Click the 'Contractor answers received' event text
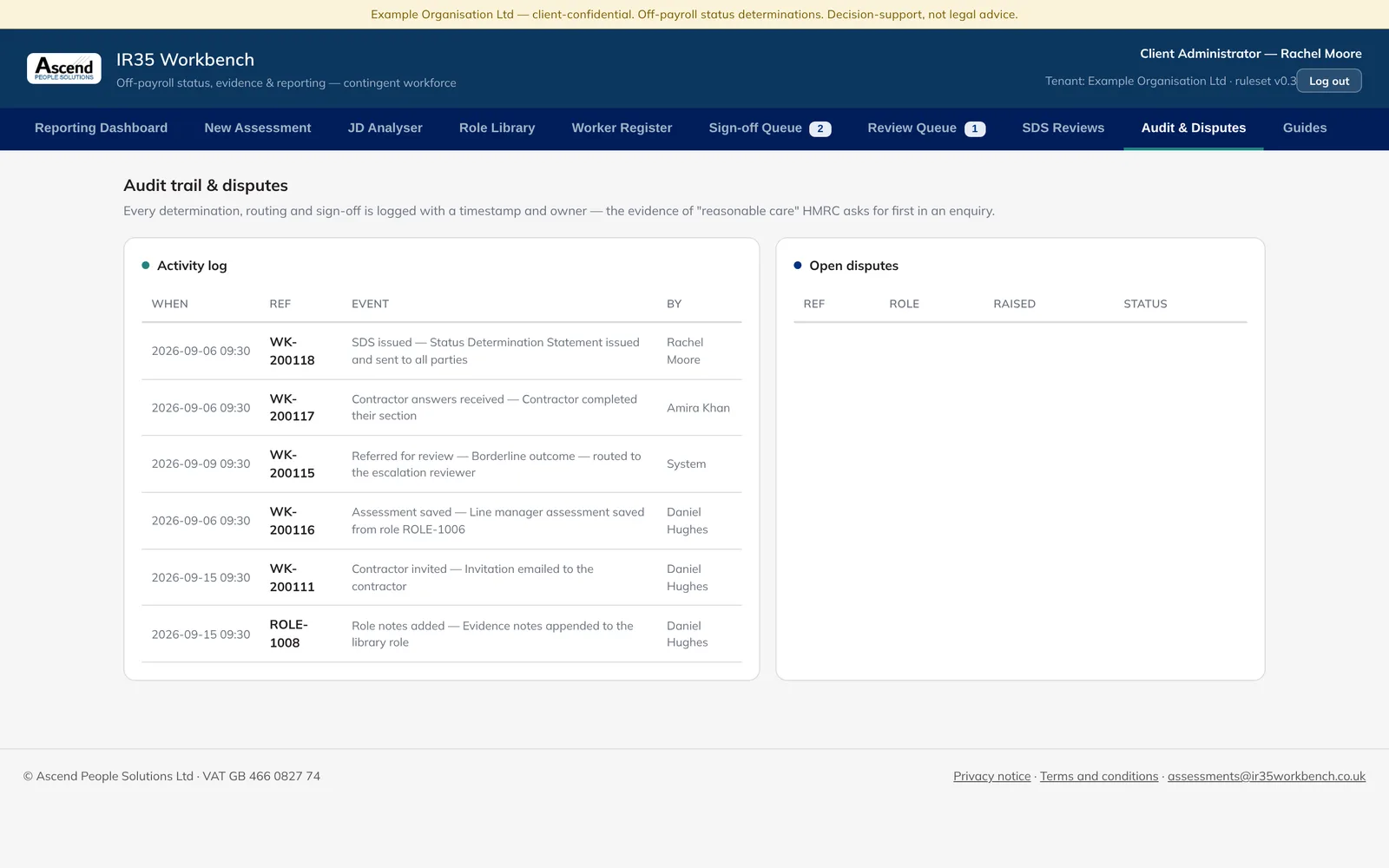1389x868 pixels. (494, 407)
